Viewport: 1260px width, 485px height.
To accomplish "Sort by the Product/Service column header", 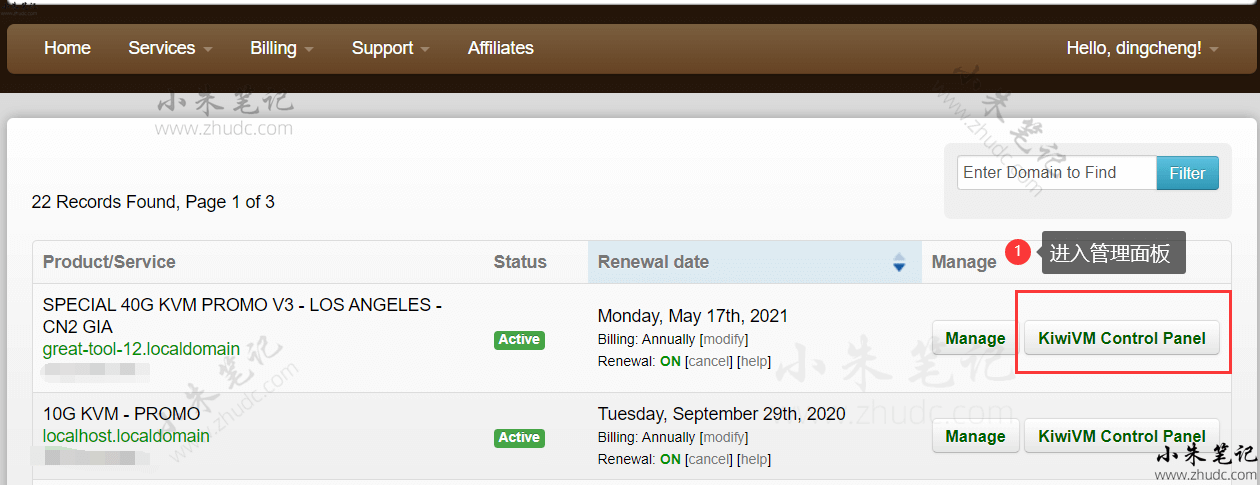I will (109, 262).
